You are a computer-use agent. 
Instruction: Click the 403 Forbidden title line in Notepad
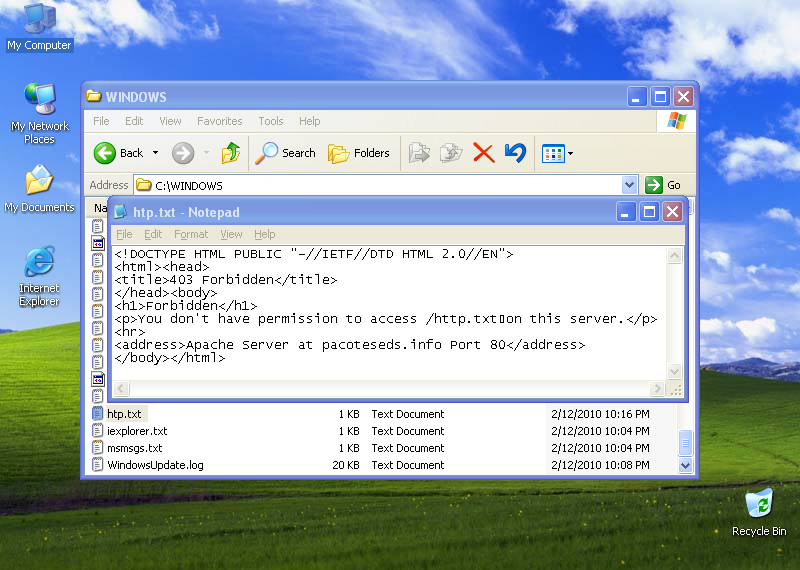[226, 280]
